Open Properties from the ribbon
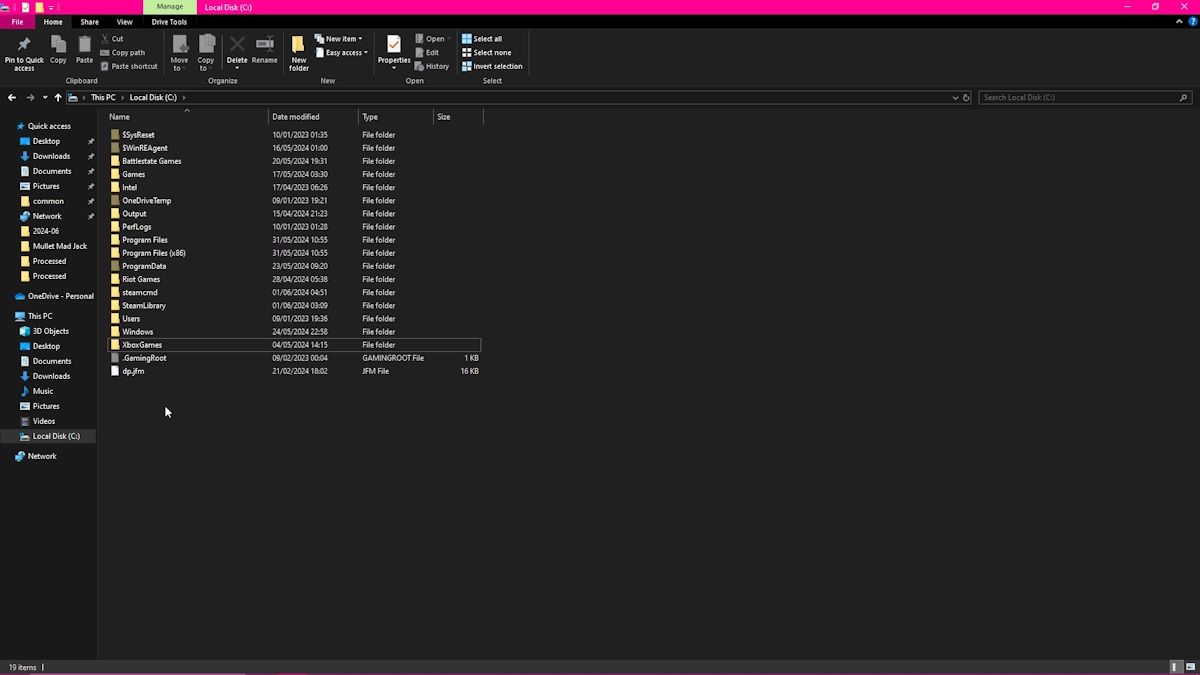 394,50
